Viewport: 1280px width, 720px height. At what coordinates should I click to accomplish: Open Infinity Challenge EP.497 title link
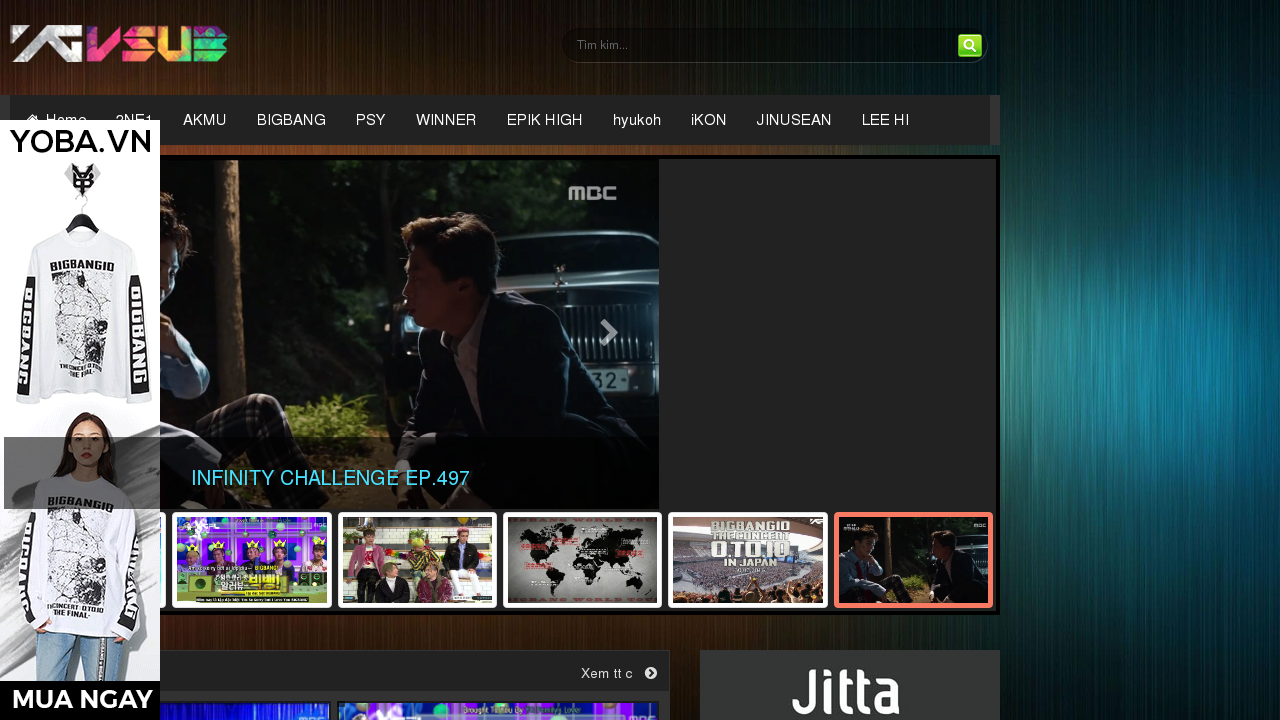tap(330, 478)
